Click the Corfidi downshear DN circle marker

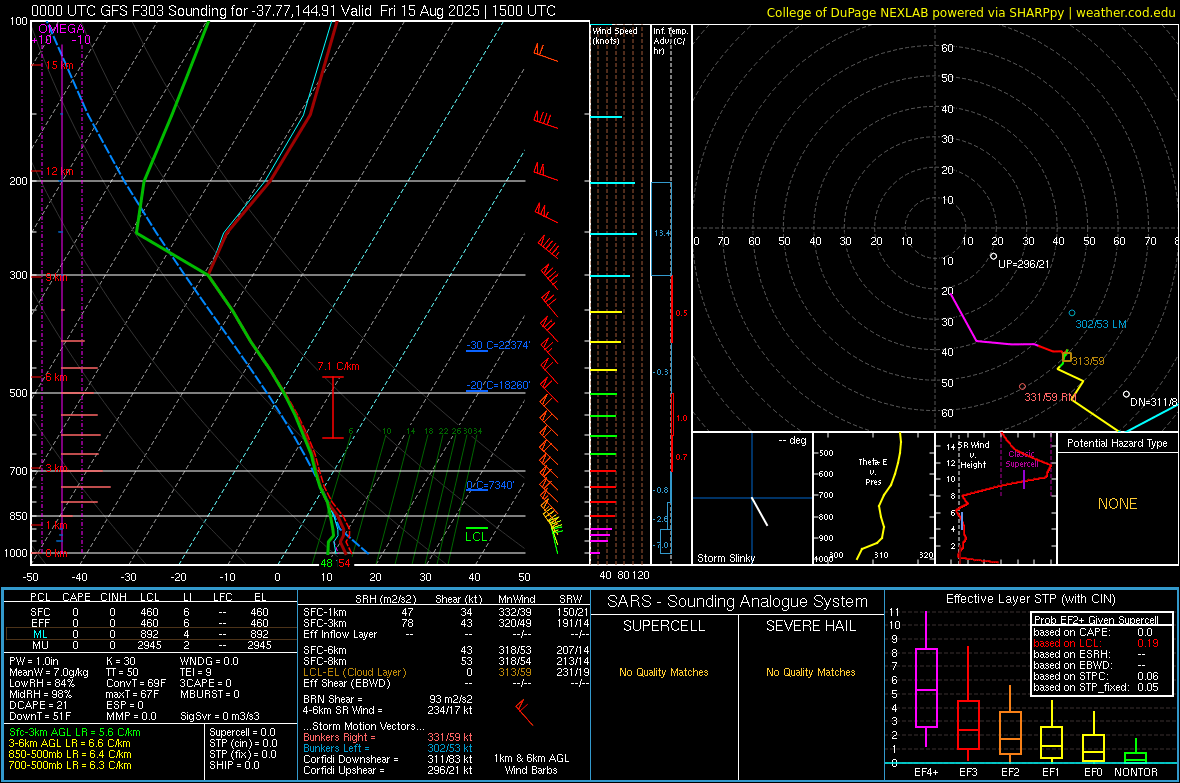click(1126, 395)
